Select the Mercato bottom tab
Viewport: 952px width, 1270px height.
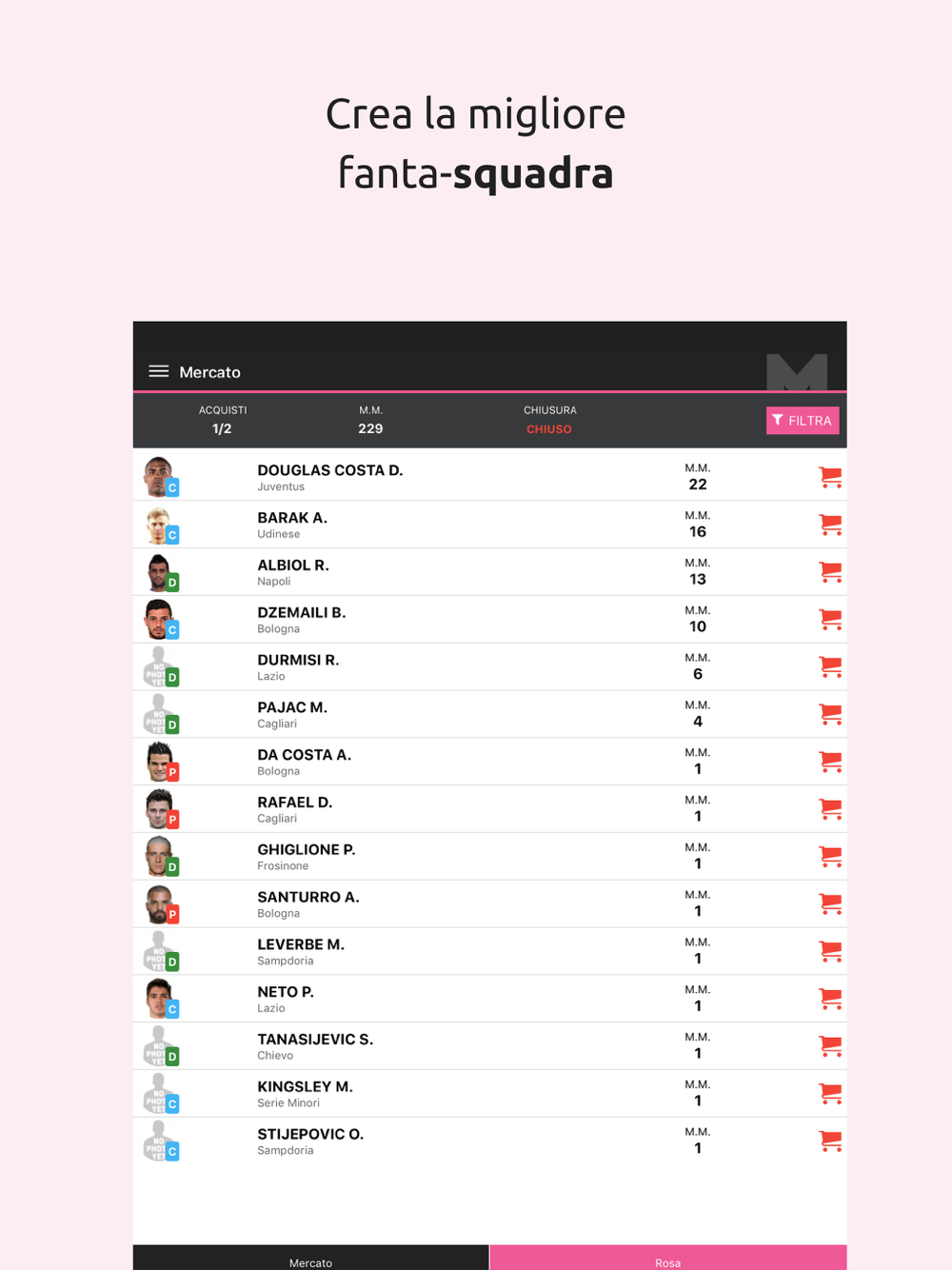click(310, 1261)
